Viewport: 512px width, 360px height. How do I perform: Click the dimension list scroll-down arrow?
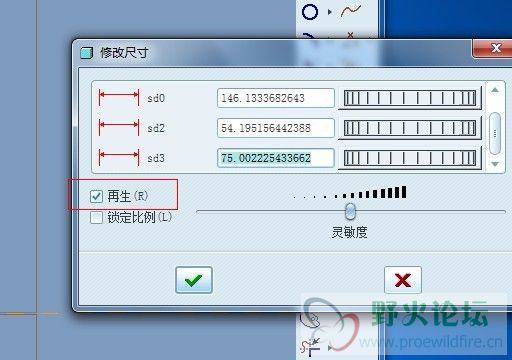(495, 164)
